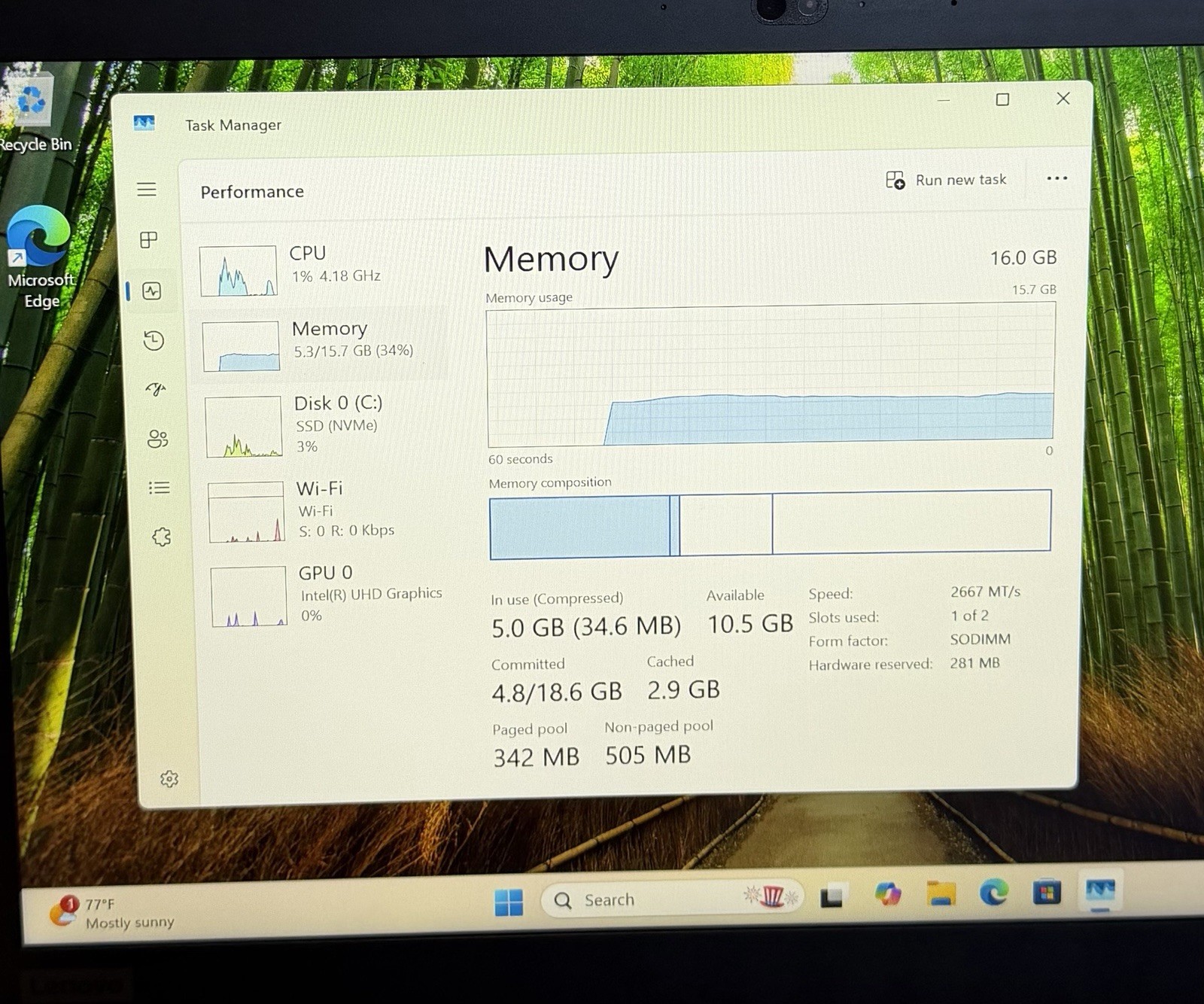Screen dimensions: 1204x1004
Task: Click the Task Manager title bar icon
Action: click(144, 123)
